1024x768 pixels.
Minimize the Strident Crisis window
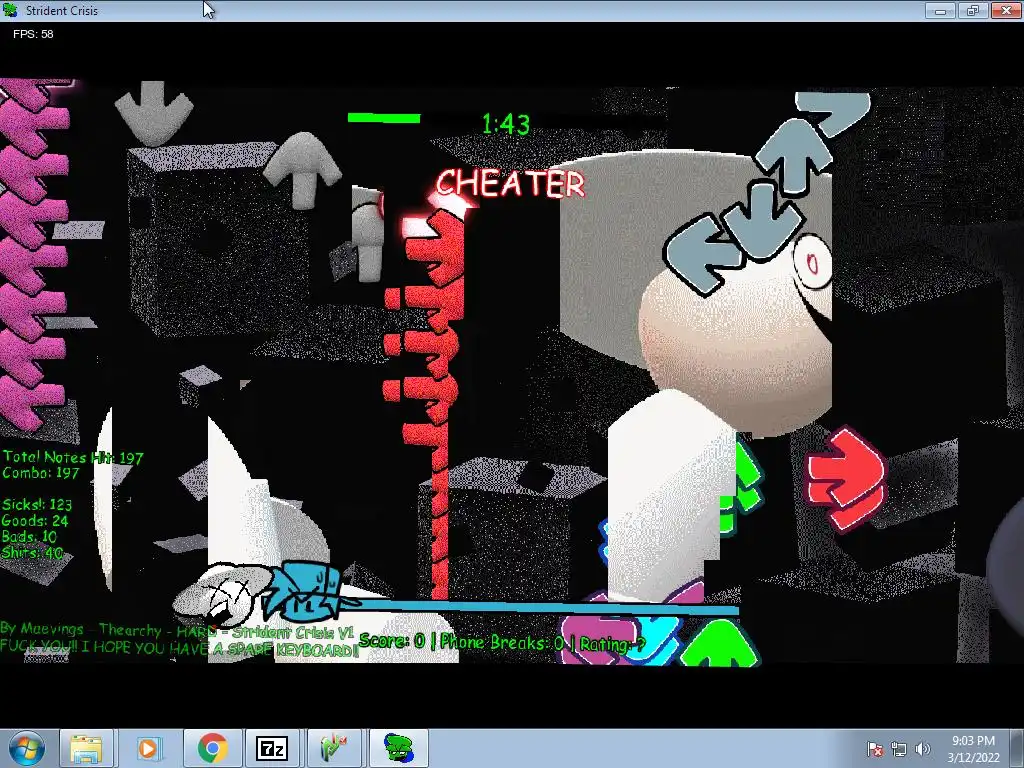(x=940, y=10)
